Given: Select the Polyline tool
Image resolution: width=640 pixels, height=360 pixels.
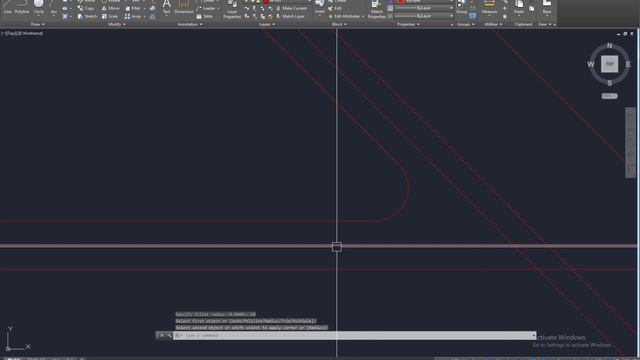Looking at the screenshot, I should click(22, 7).
